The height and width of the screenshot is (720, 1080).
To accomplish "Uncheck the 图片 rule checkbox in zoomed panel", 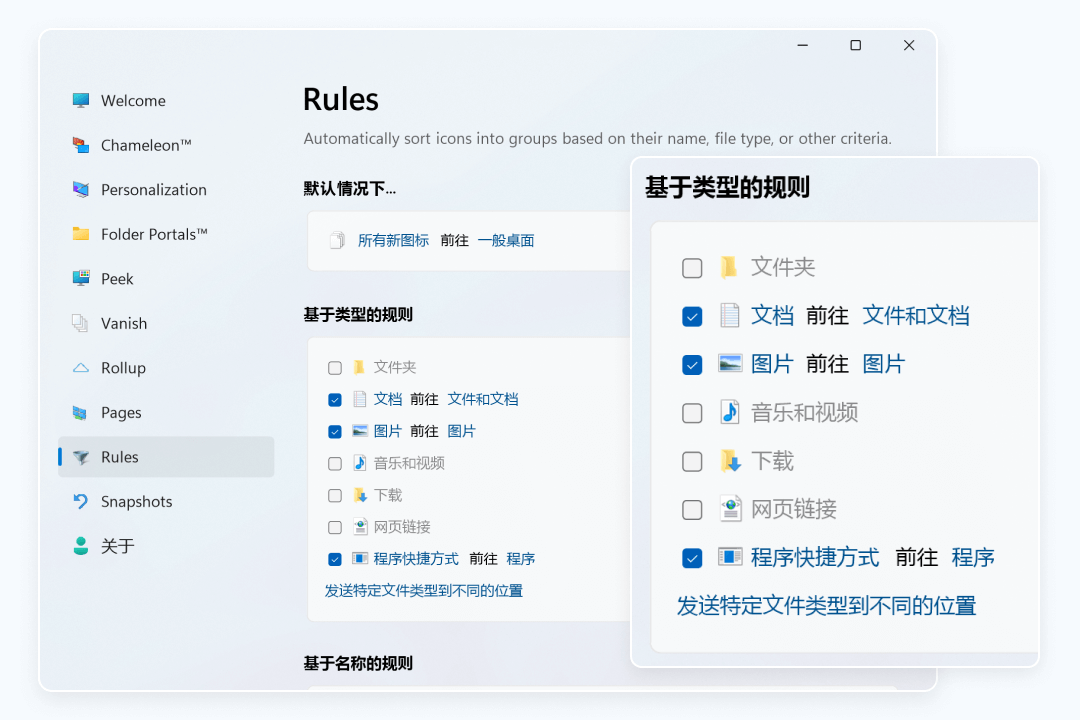I will click(692, 365).
